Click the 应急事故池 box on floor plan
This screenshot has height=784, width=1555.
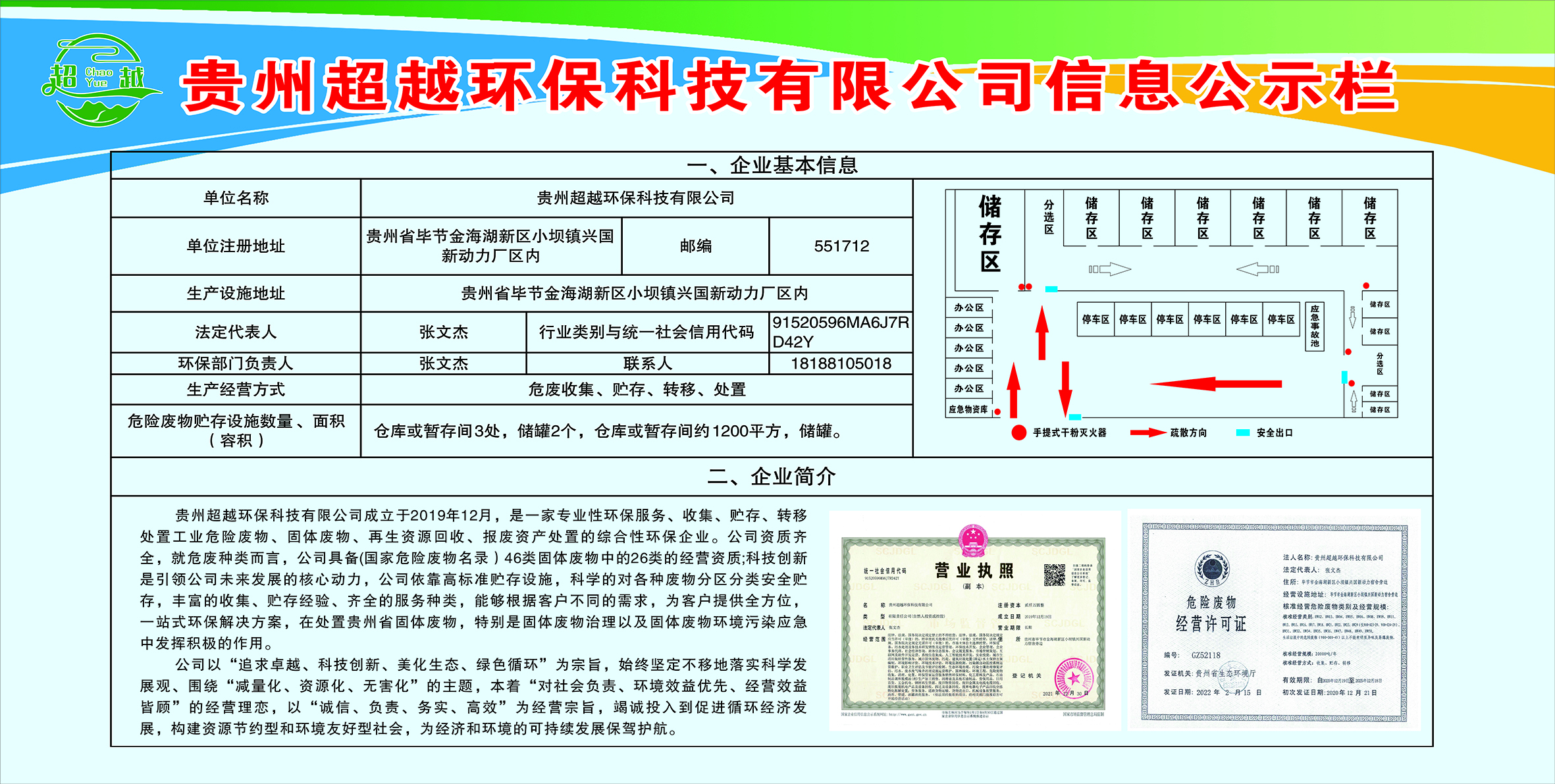coord(1314,326)
